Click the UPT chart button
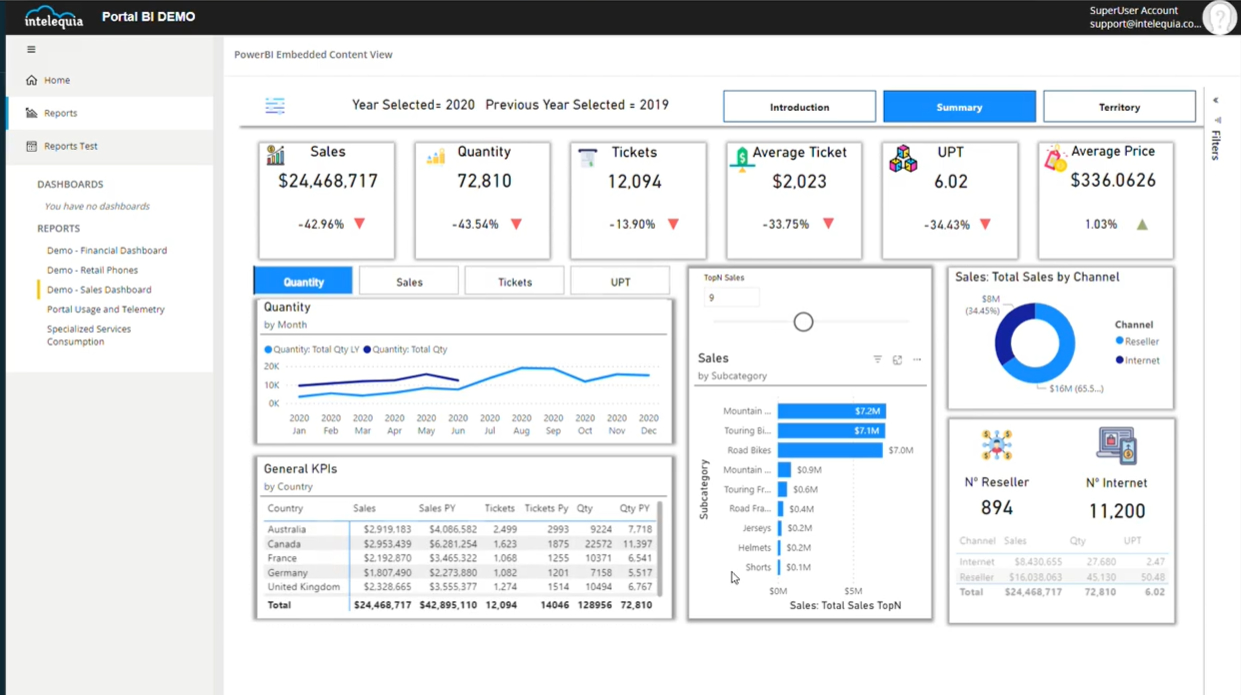This screenshot has height=695, width=1241. (620, 282)
